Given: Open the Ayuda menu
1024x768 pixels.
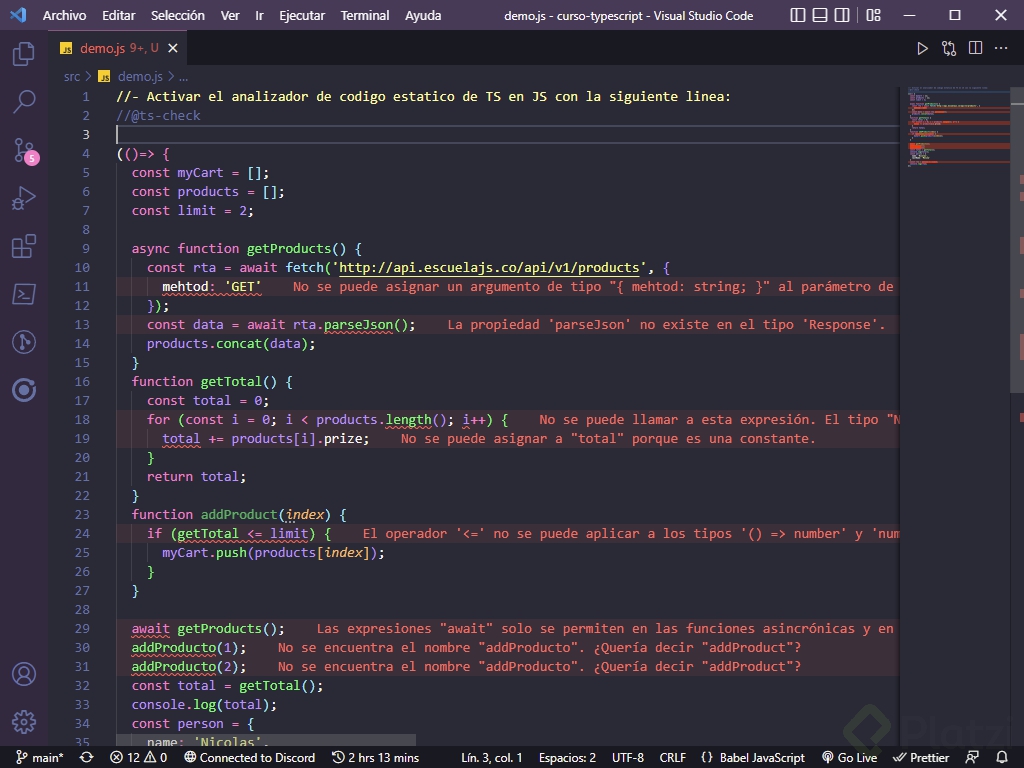Looking at the screenshot, I should [x=423, y=16].
